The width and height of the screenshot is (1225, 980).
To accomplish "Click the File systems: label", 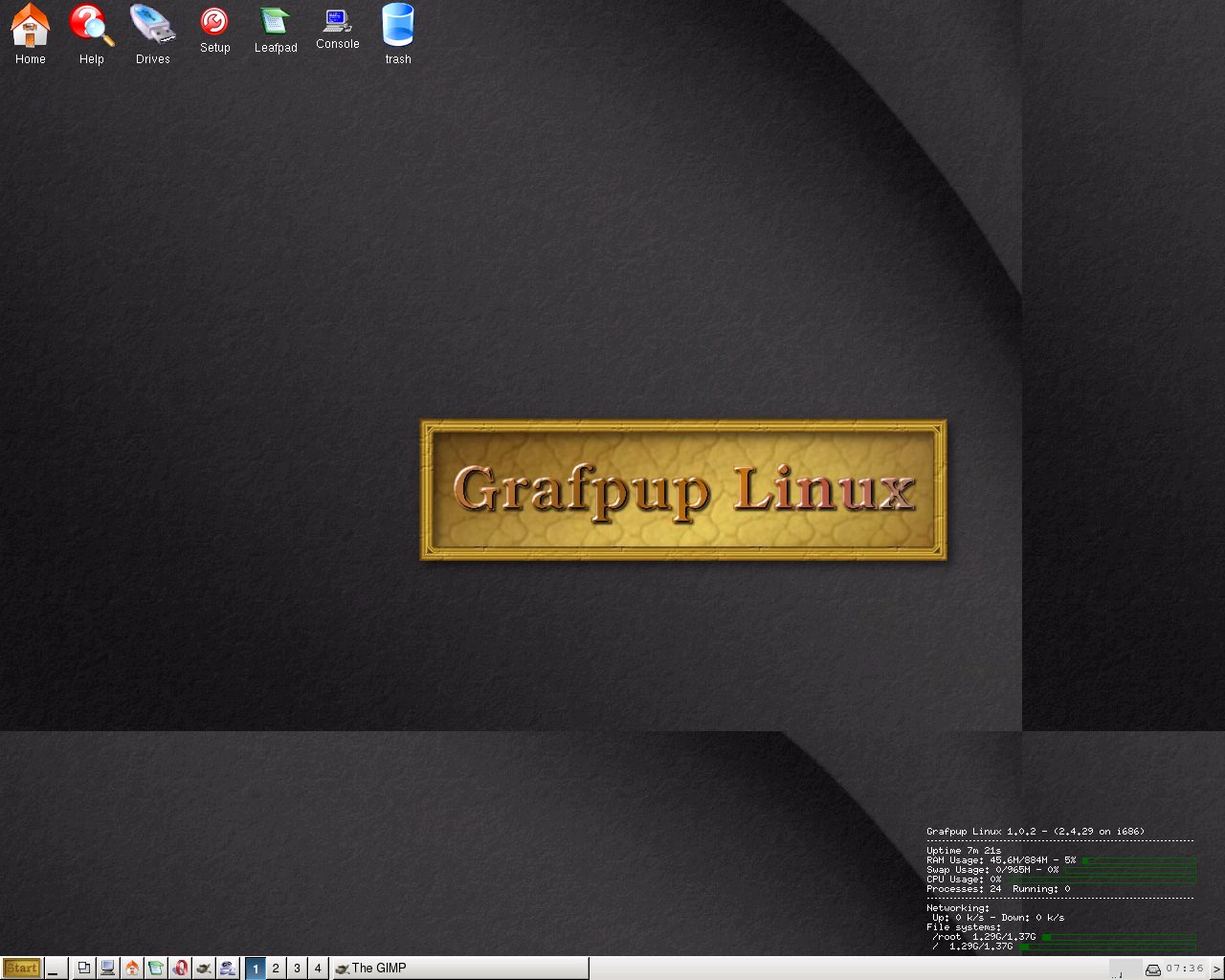I will 964,927.
